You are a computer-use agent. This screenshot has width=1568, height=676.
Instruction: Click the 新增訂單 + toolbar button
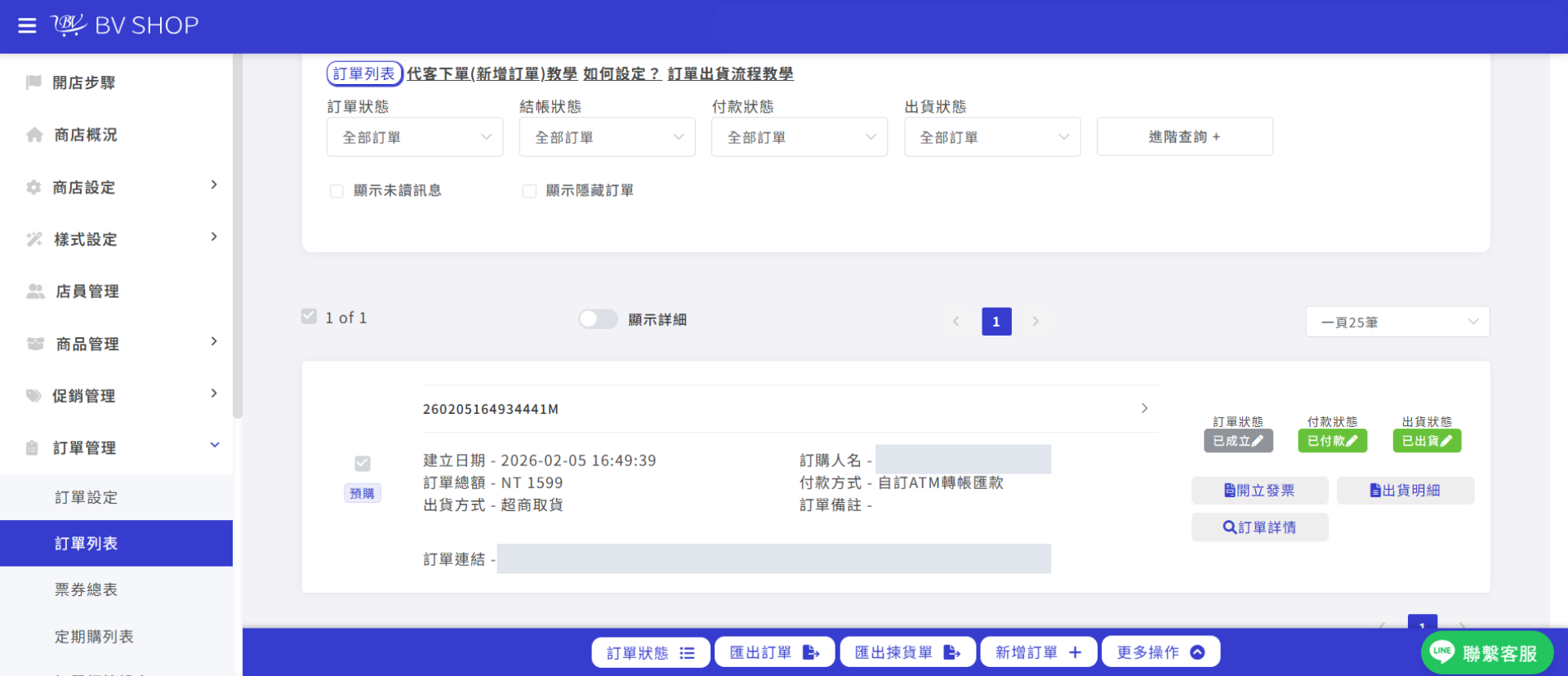coord(1039,652)
